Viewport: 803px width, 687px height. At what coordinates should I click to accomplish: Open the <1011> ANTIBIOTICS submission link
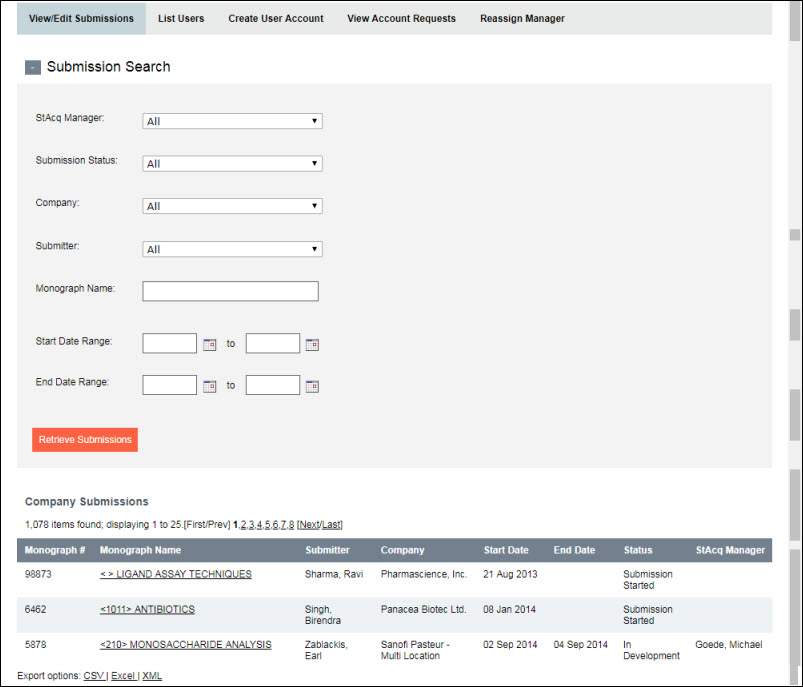point(147,609)
